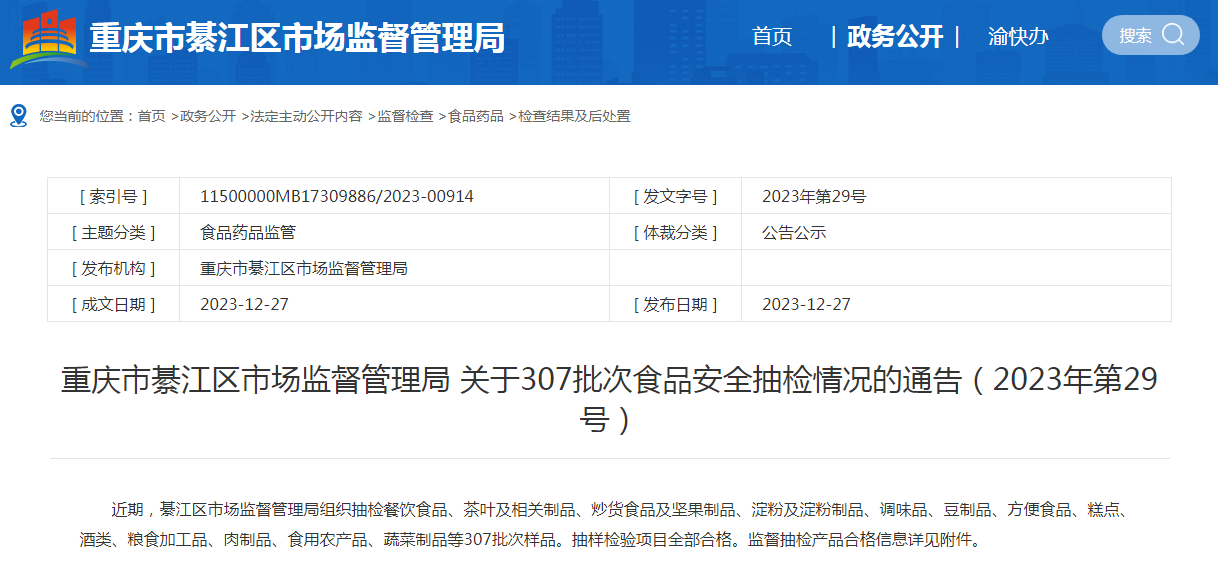Screen dimensions: 1218x565
Task: Open 检查结果及后处置 breadcrumb link
Action: click(574, 116)
